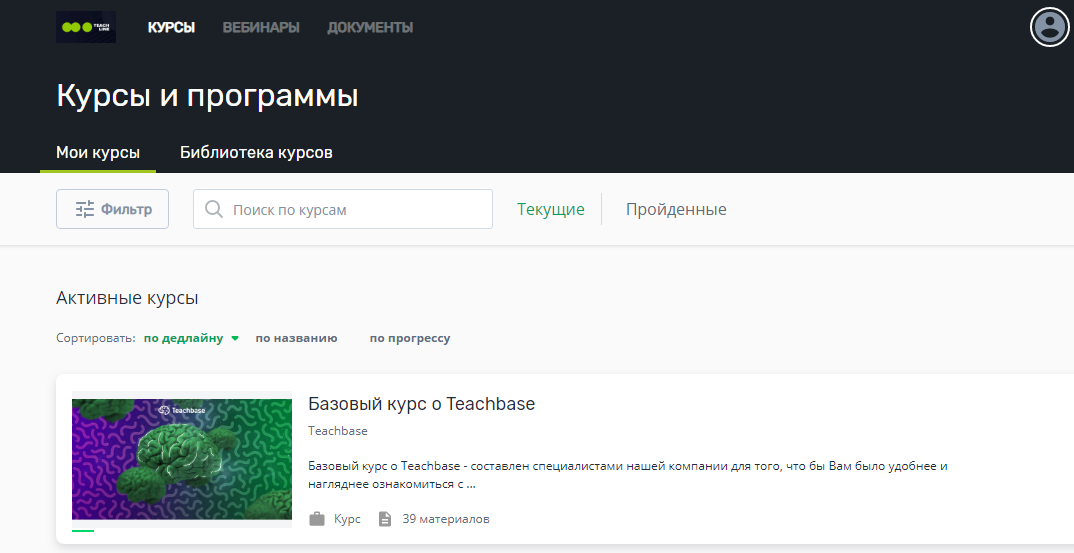1074x553 pixels.
Task: Click the Курс type label
Action: pos(347,519)
